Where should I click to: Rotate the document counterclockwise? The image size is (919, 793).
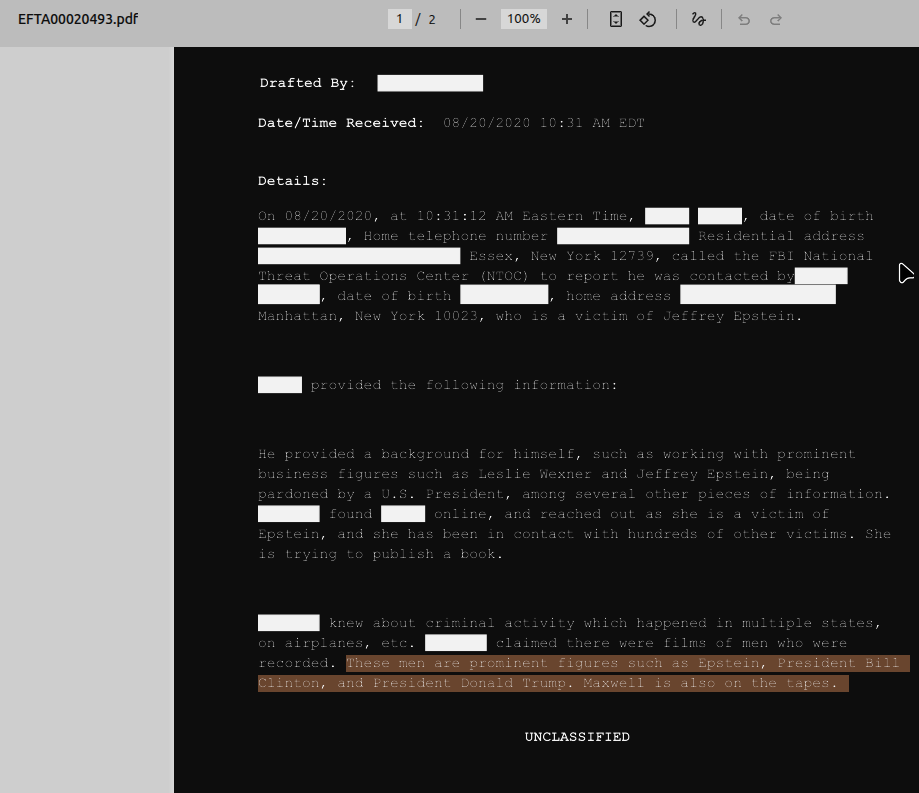coord(648,19)
